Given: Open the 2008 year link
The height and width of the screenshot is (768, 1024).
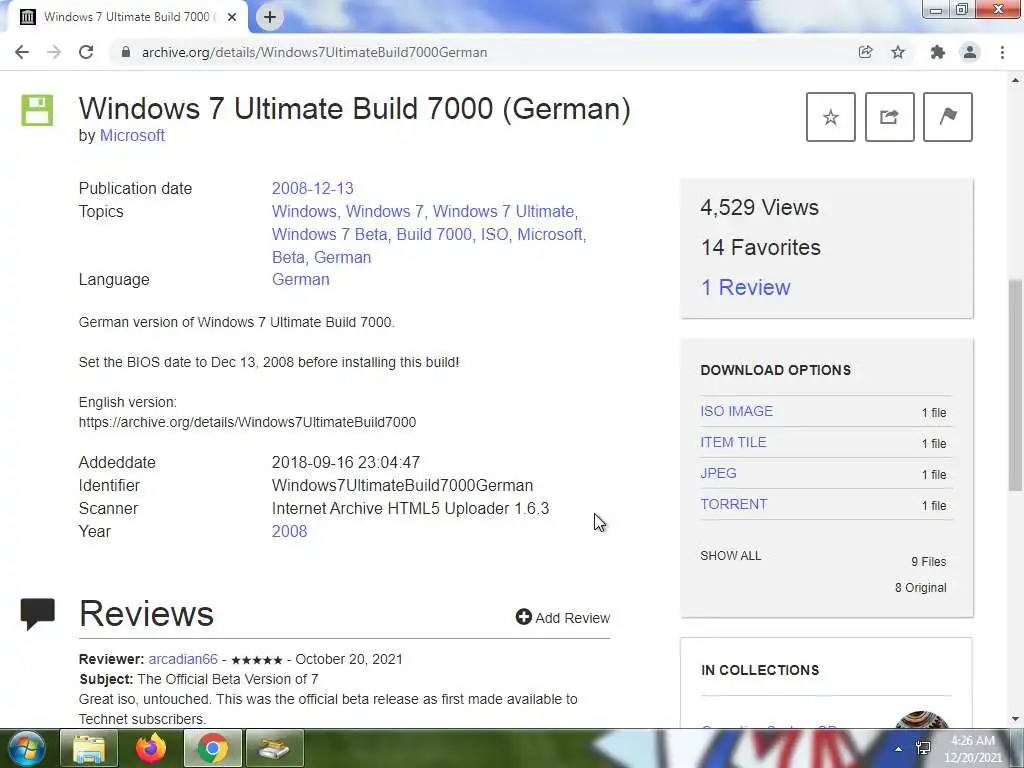Looking at the screenshot, I should tap(289, 532).
